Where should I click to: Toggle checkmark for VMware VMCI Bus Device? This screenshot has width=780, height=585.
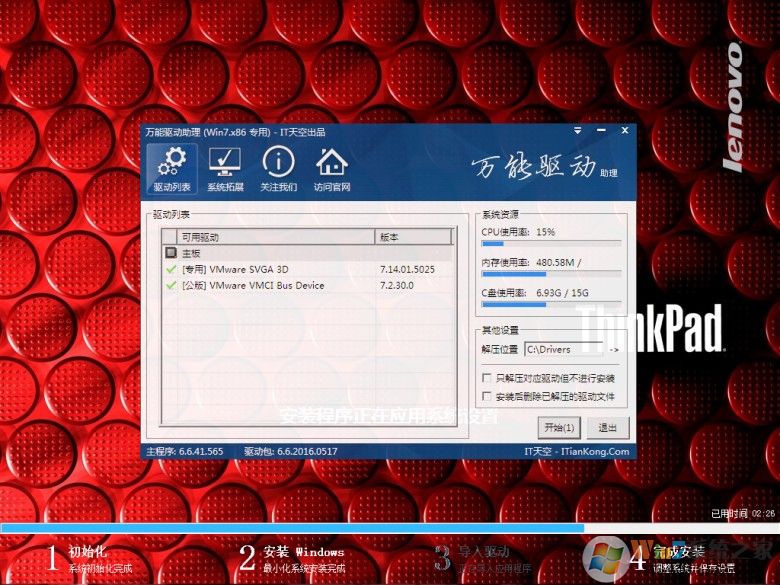tap(172, 286)
